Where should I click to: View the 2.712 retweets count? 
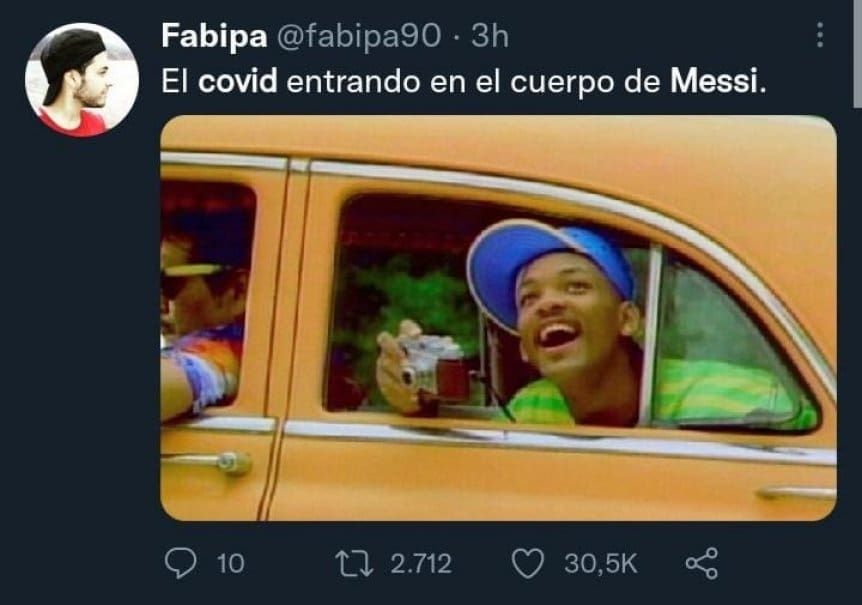click(421, 564)
